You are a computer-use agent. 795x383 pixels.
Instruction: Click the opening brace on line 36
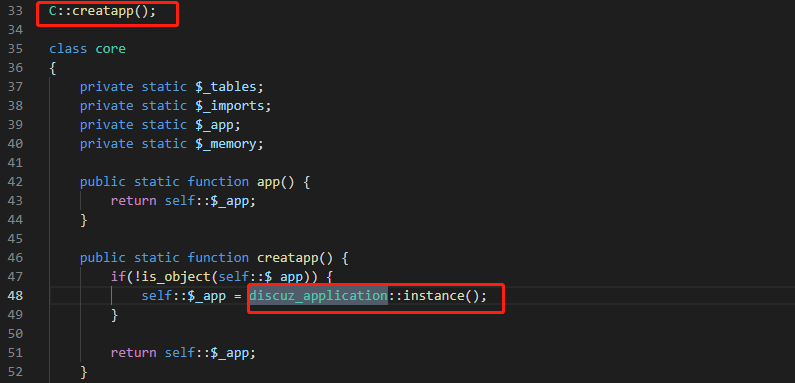[52, 68]
